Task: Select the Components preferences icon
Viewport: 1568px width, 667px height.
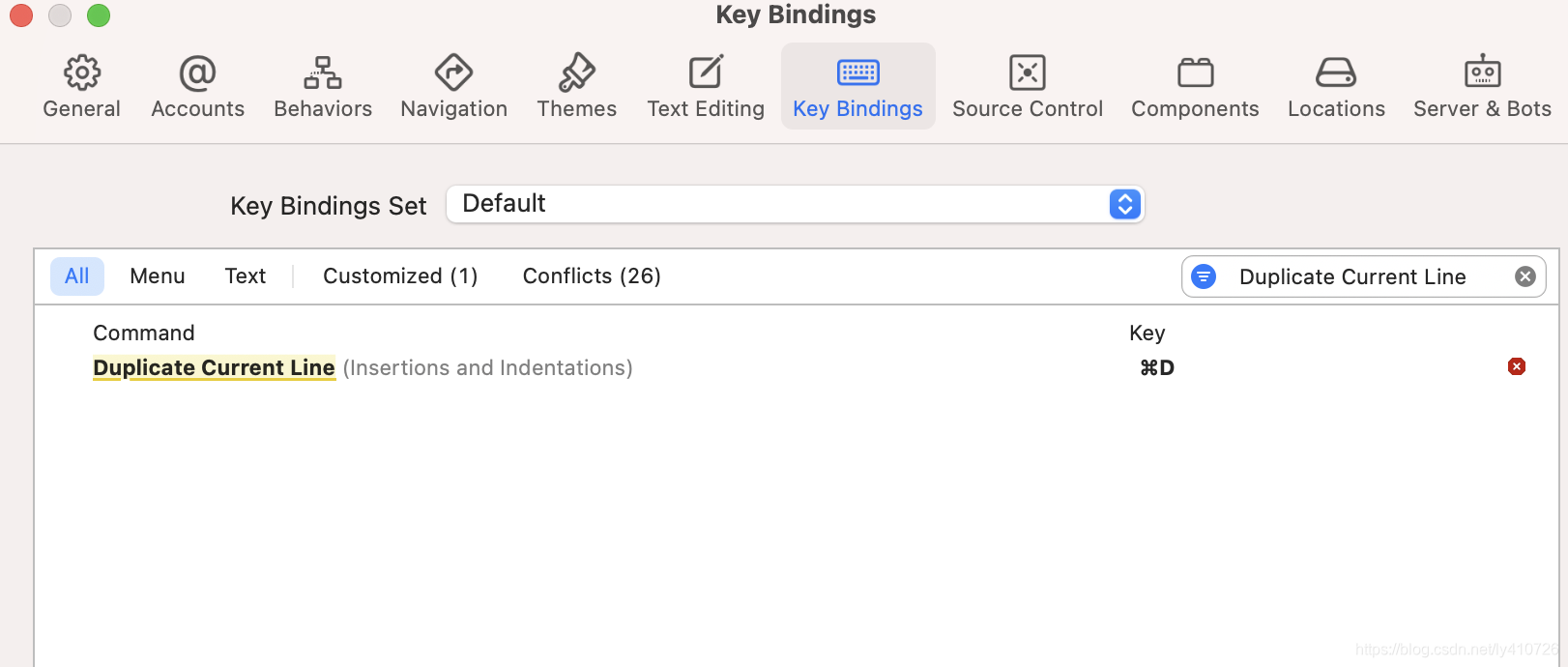Action: pos(1195,85)
